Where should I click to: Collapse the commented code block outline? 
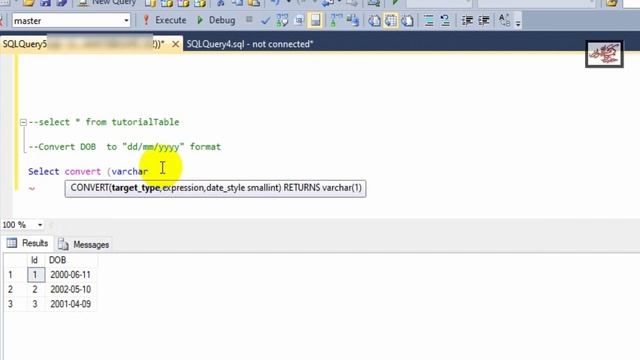click(23, 122)
